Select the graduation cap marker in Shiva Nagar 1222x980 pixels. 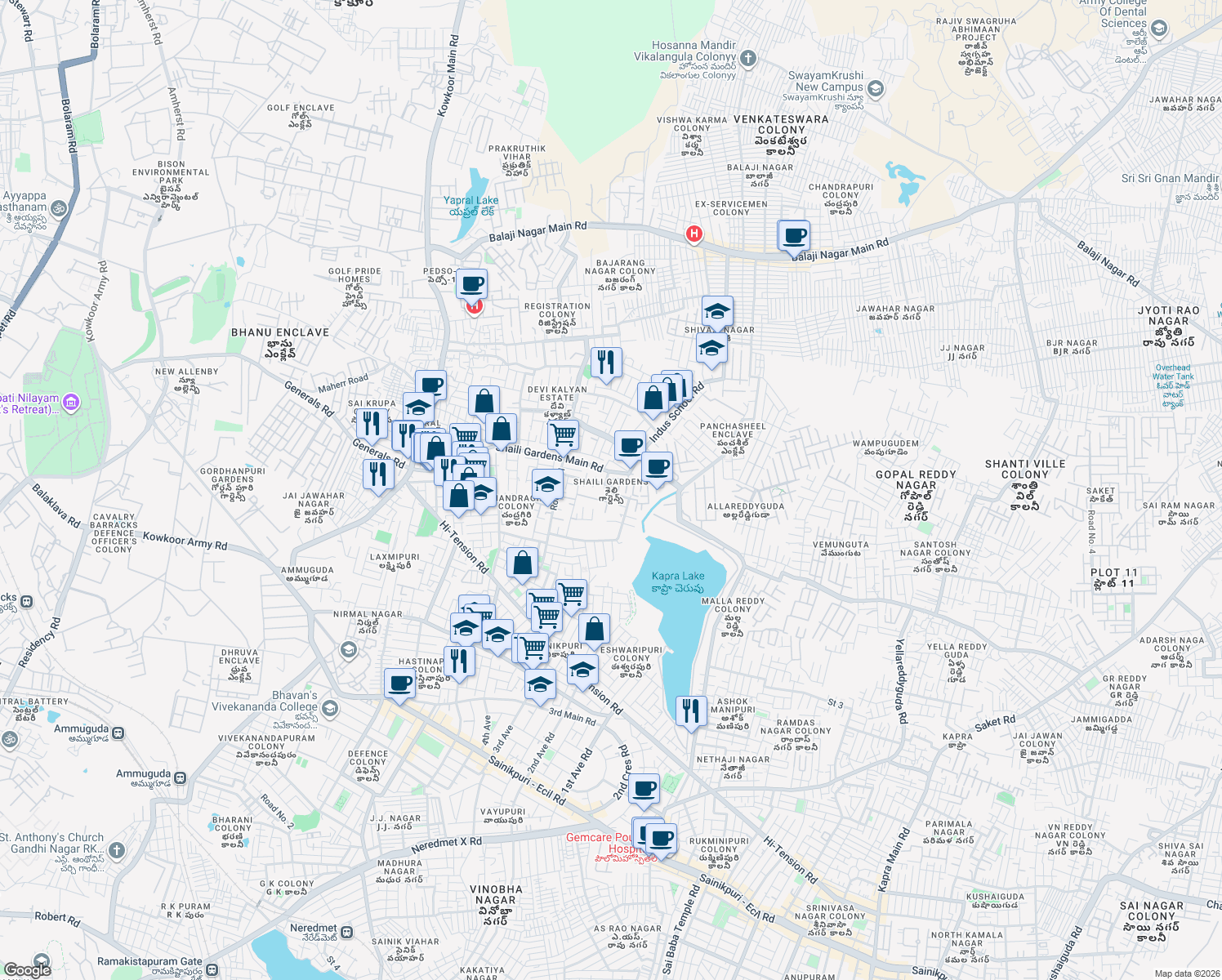(x=716, y=311)
